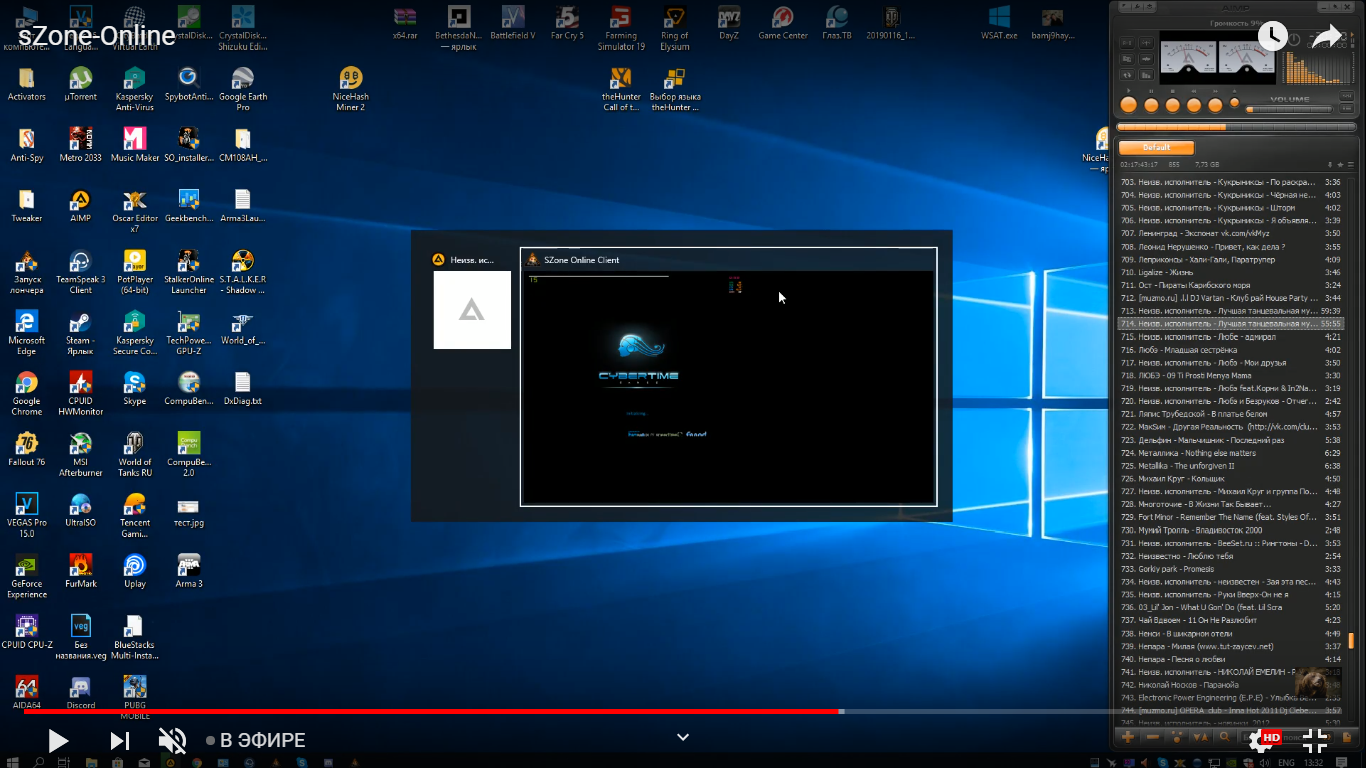Select track 730 Мумий Тролль - Владивосток 2000
Image resolution: width=1366 pixels, height=768 pixels.
tap(1230, 530)
